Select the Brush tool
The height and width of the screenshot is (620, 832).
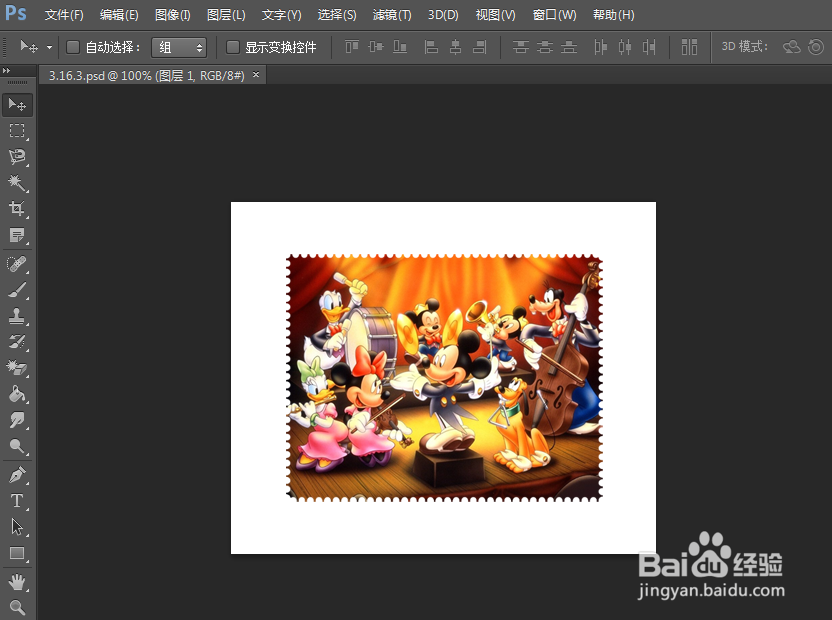18,290
